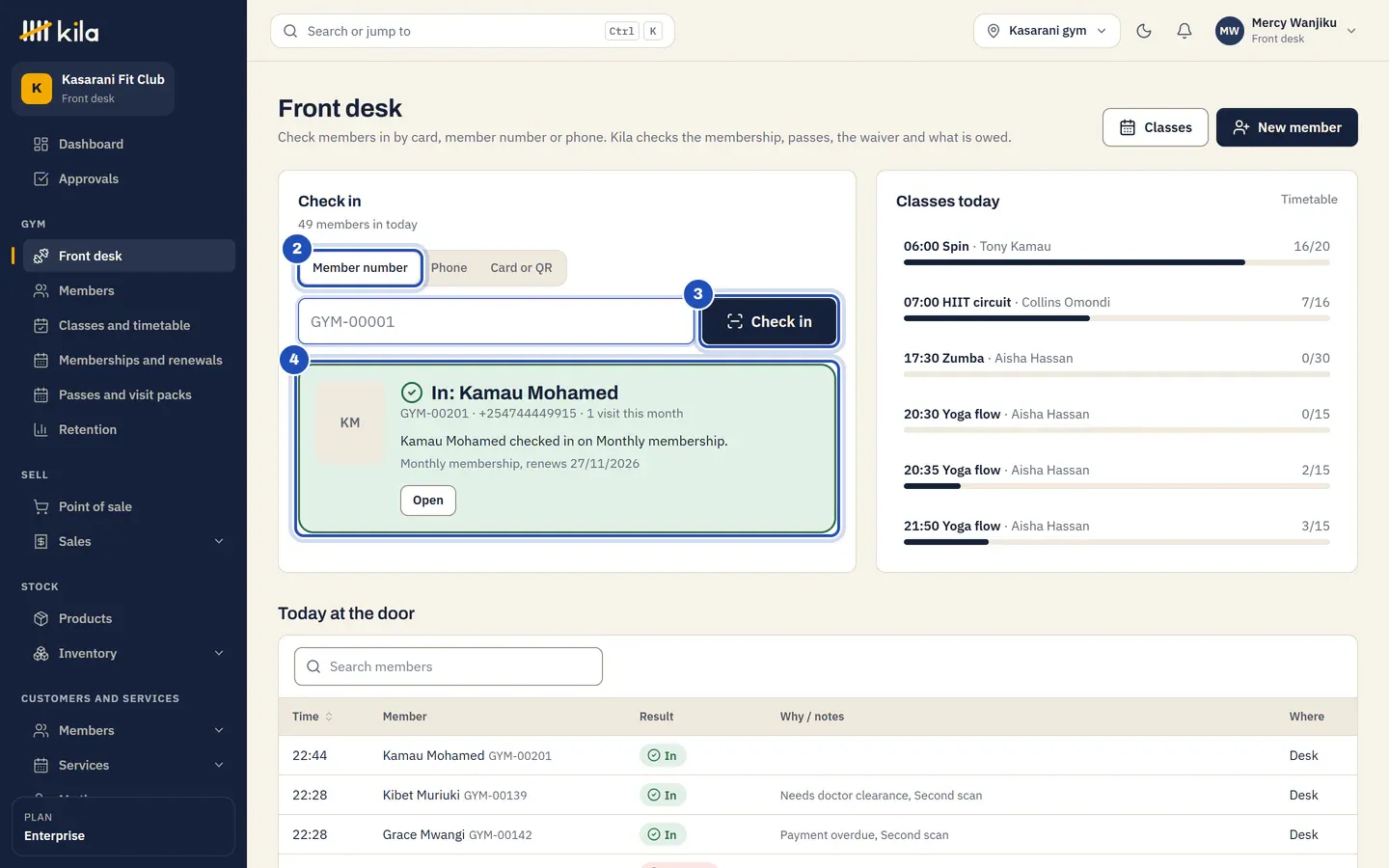1389x868 pixels.
Task: Open the Kasarani gym location dropdown
Action: coord(1047,31)
